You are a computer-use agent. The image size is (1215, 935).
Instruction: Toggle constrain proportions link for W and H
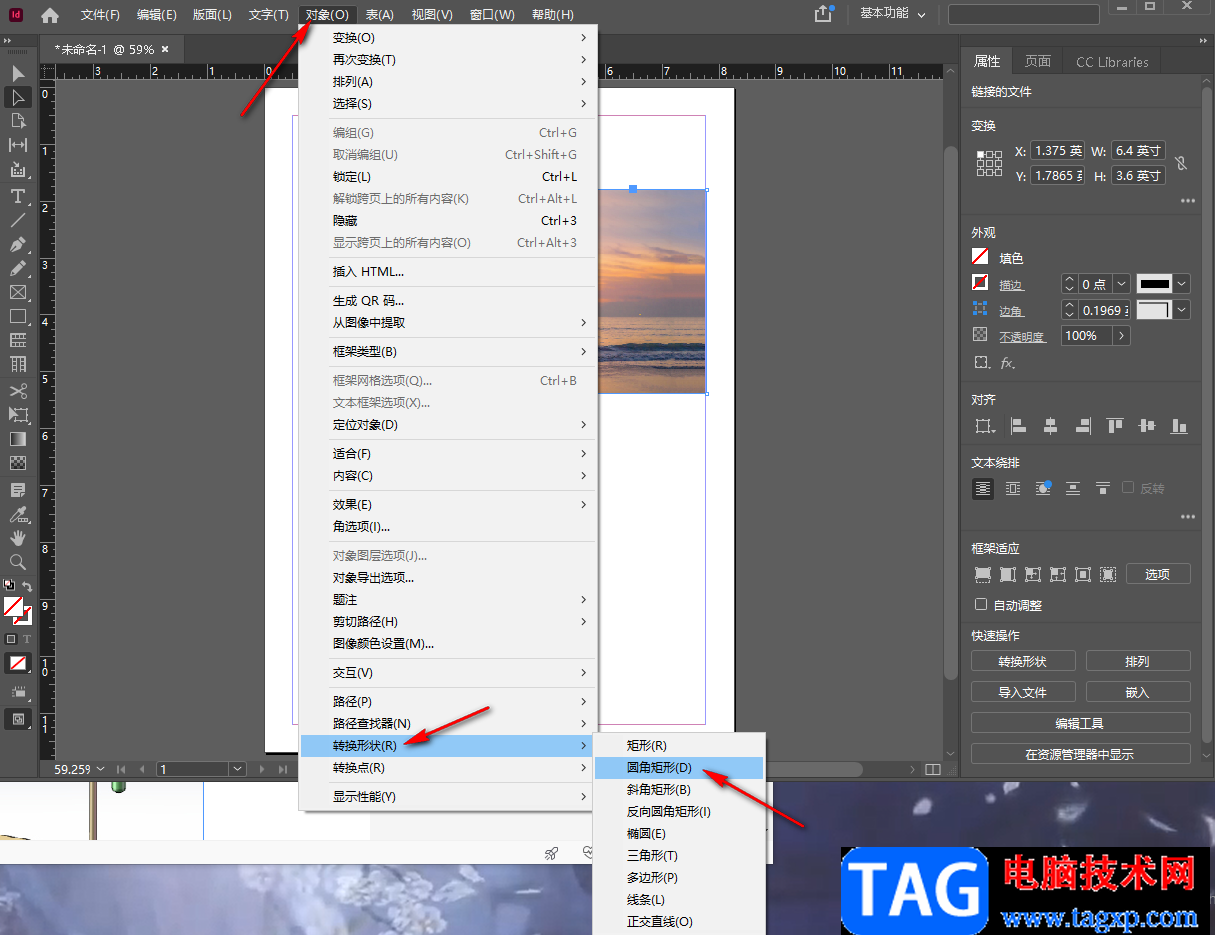coord(1180,163)
